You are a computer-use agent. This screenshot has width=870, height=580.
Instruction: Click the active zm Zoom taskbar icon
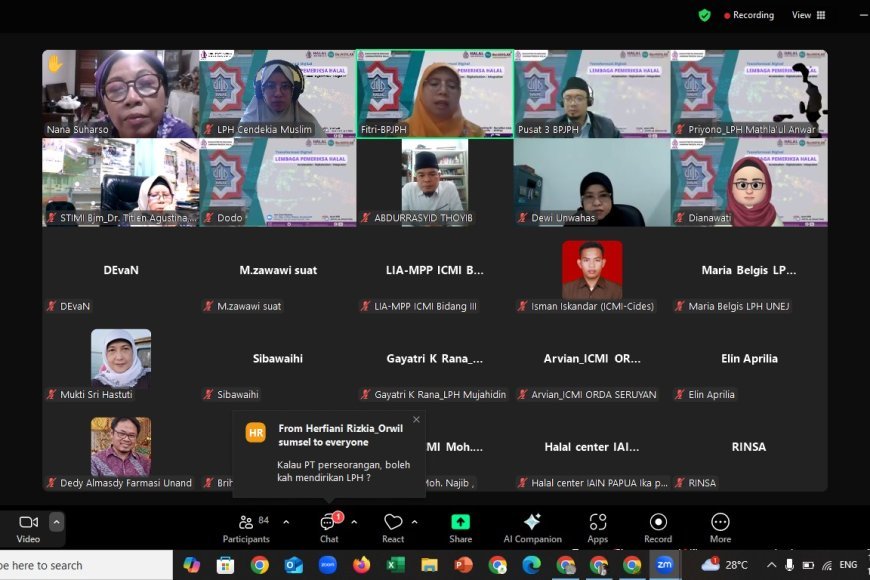[665, 566]
